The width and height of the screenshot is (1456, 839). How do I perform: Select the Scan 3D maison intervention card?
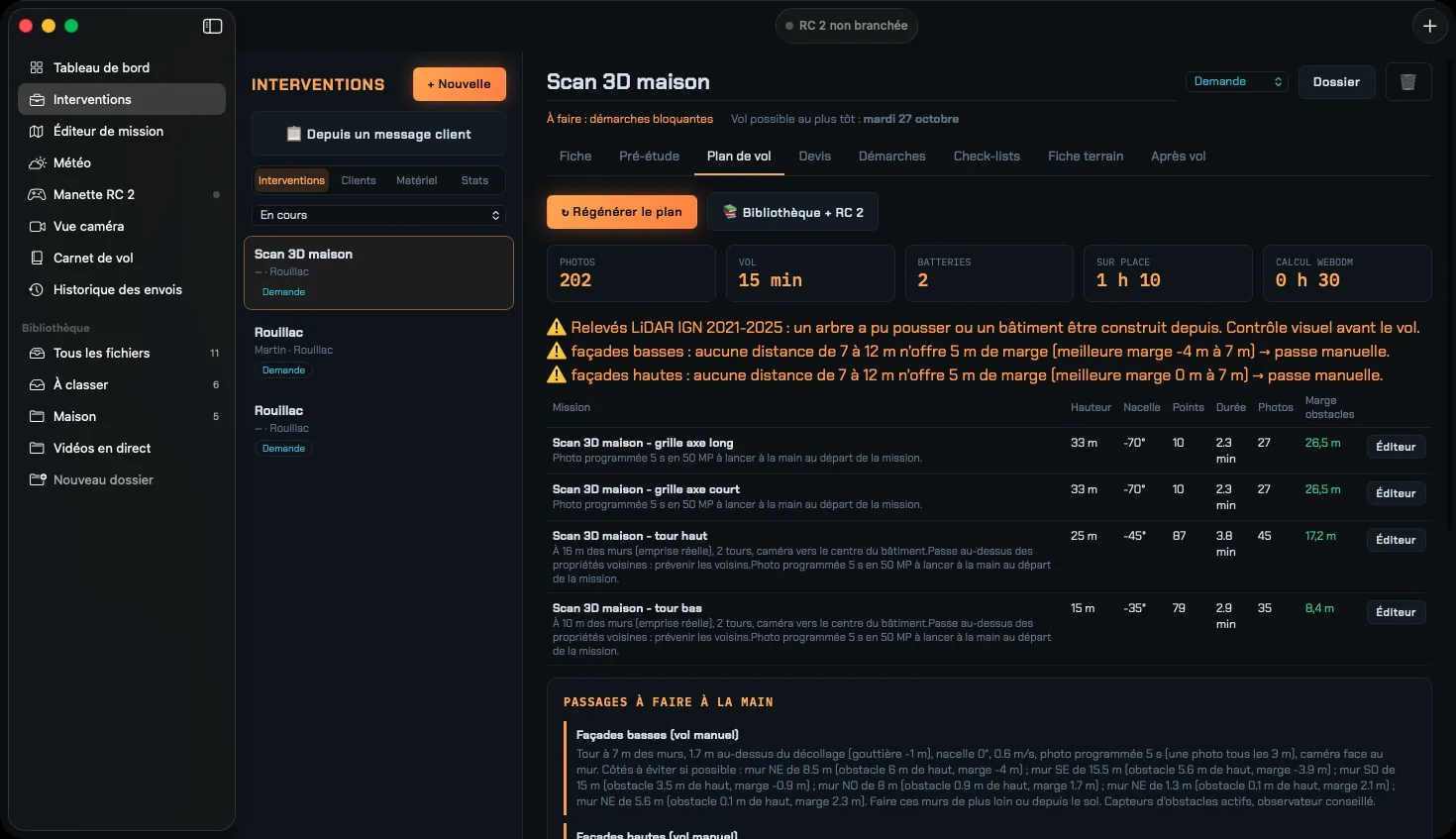[x=378, y=272]
